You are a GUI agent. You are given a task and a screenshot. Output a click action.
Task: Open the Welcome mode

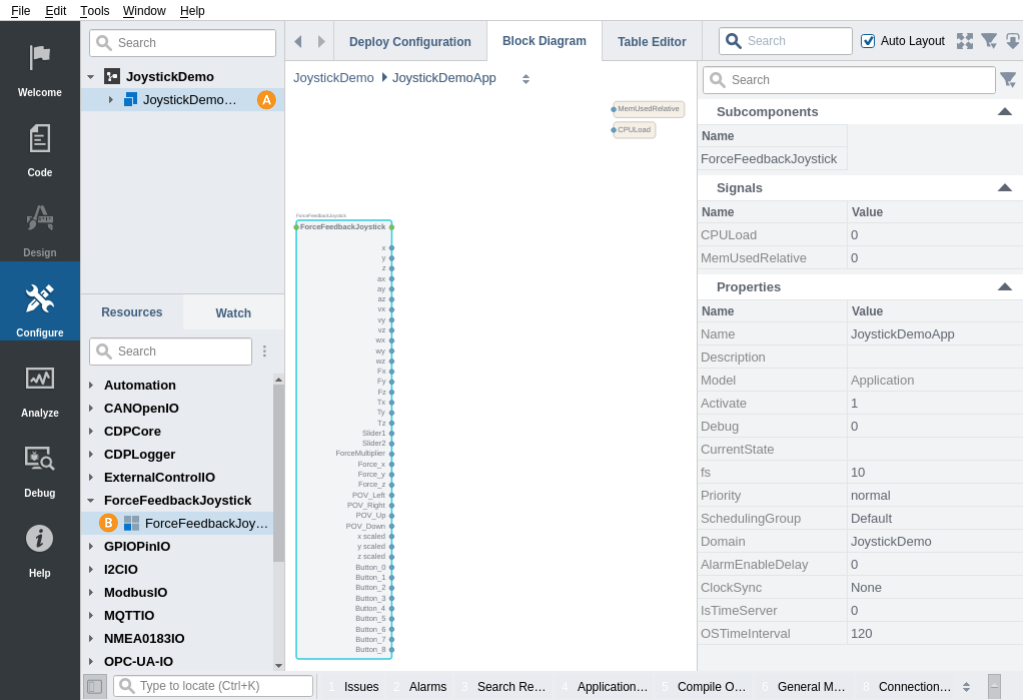(40, 69)
